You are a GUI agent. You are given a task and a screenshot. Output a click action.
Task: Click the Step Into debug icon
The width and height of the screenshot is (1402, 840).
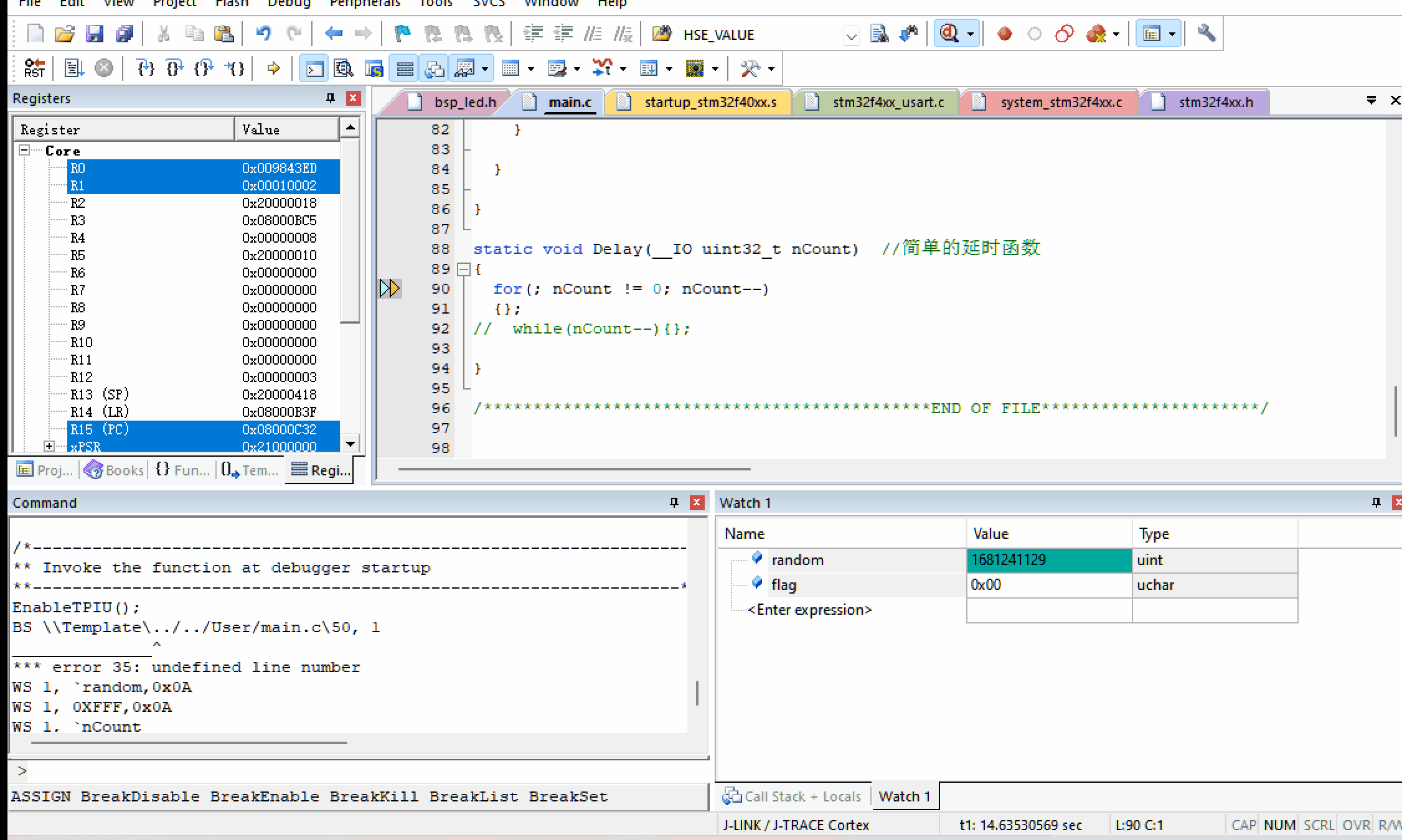click(x=145, y=68)
